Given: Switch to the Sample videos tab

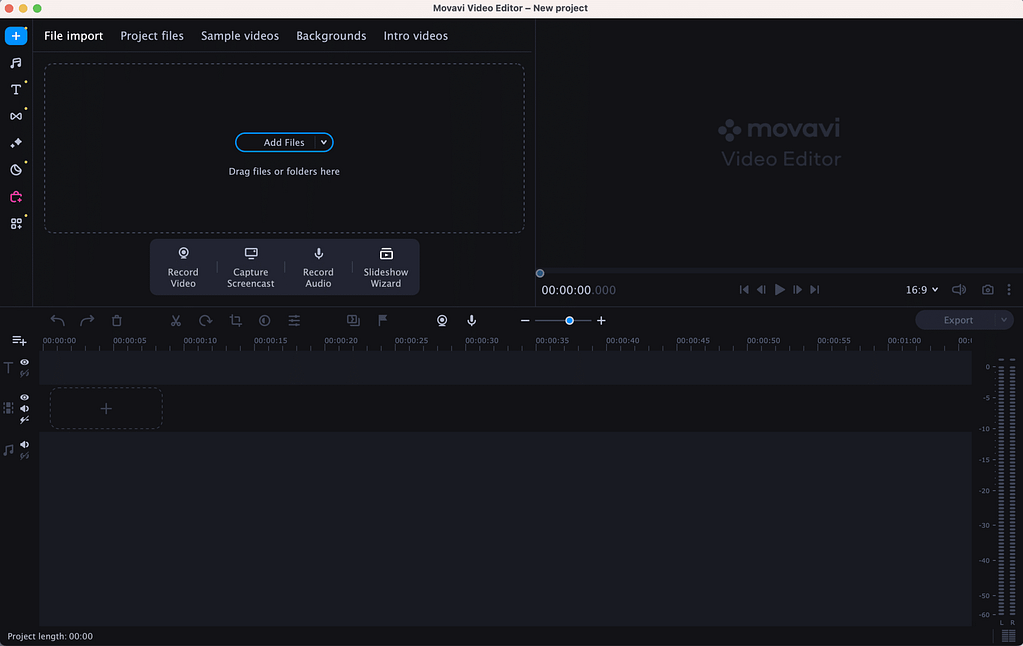Looking at the screenshot, I should [240, 36].
